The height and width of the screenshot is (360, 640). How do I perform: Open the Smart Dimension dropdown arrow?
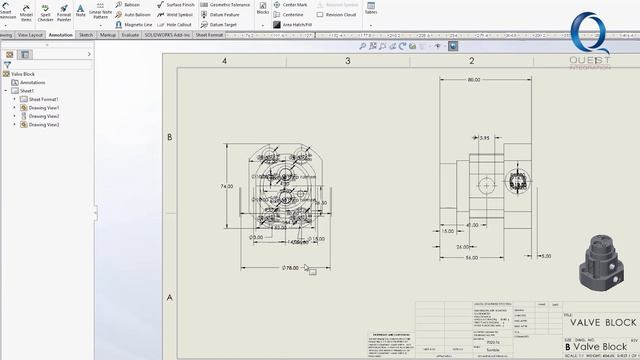click(x=6, y=25)
